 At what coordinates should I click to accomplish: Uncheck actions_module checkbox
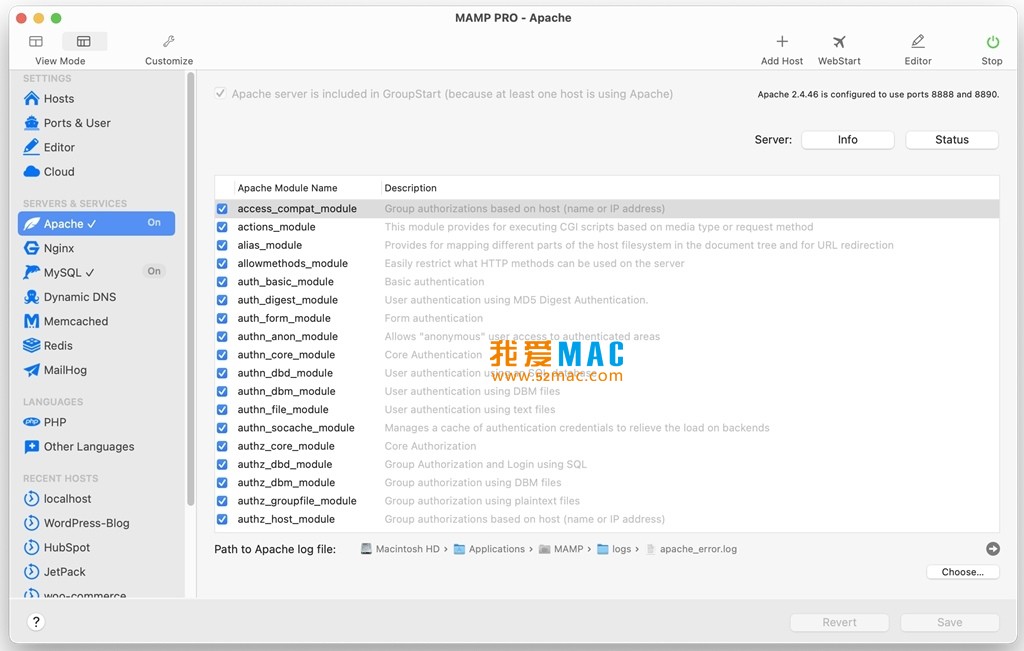pyautogui.click(x=222, y=227)
